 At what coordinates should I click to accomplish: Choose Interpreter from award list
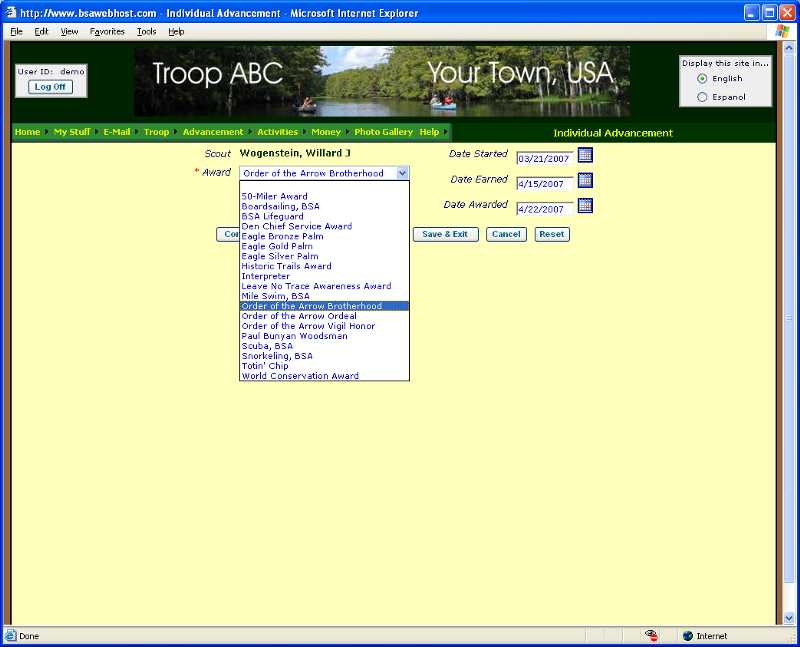(x=324, y=276)
